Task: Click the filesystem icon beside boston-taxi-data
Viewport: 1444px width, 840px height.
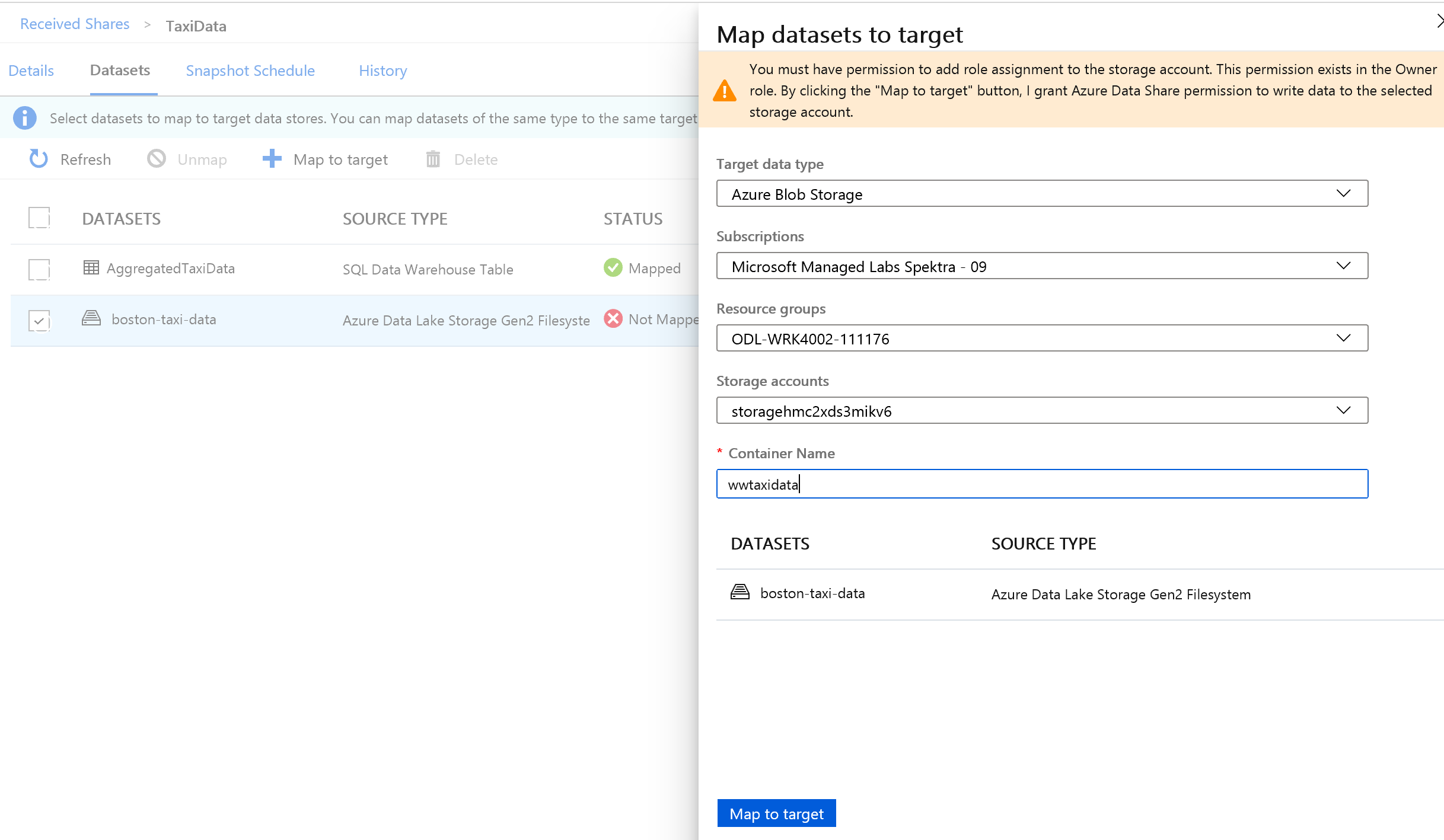Action: tap(90, 318)
